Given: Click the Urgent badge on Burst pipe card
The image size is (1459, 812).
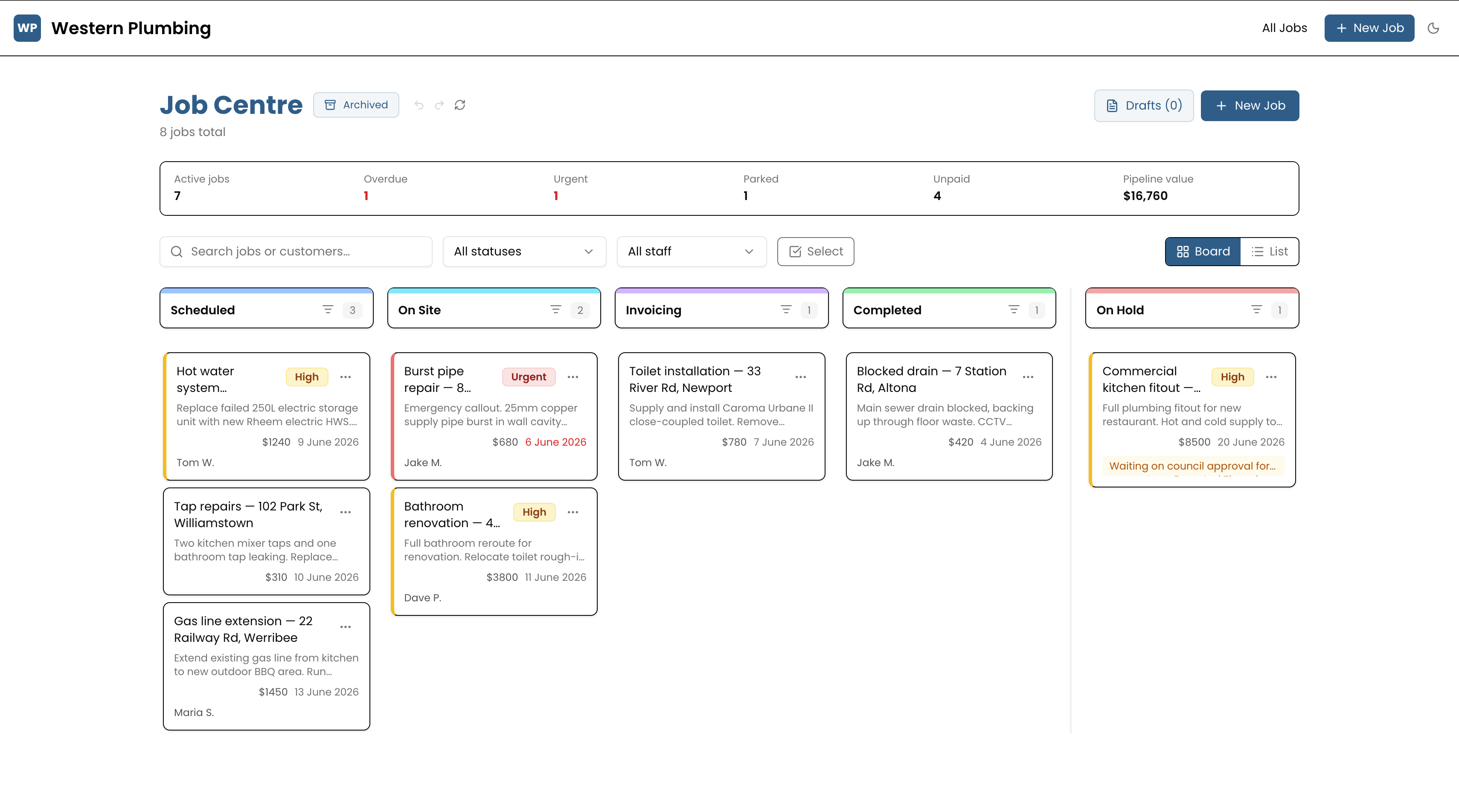Looking at the screenshot, I should [529, 377].
